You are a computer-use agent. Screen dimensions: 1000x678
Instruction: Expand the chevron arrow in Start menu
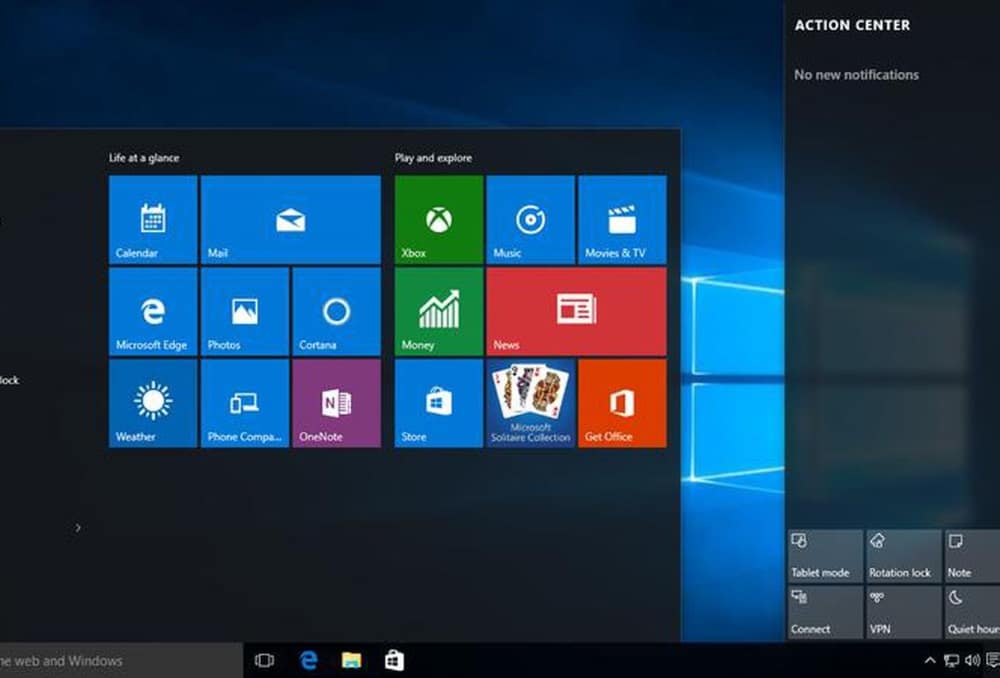[78, 528]
